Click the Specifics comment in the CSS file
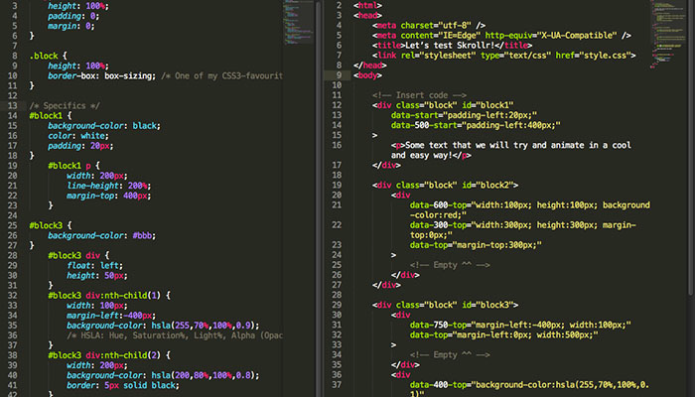The width and height of the screenshot is (695, 397). pyautogui.click(x=64, y=105)
